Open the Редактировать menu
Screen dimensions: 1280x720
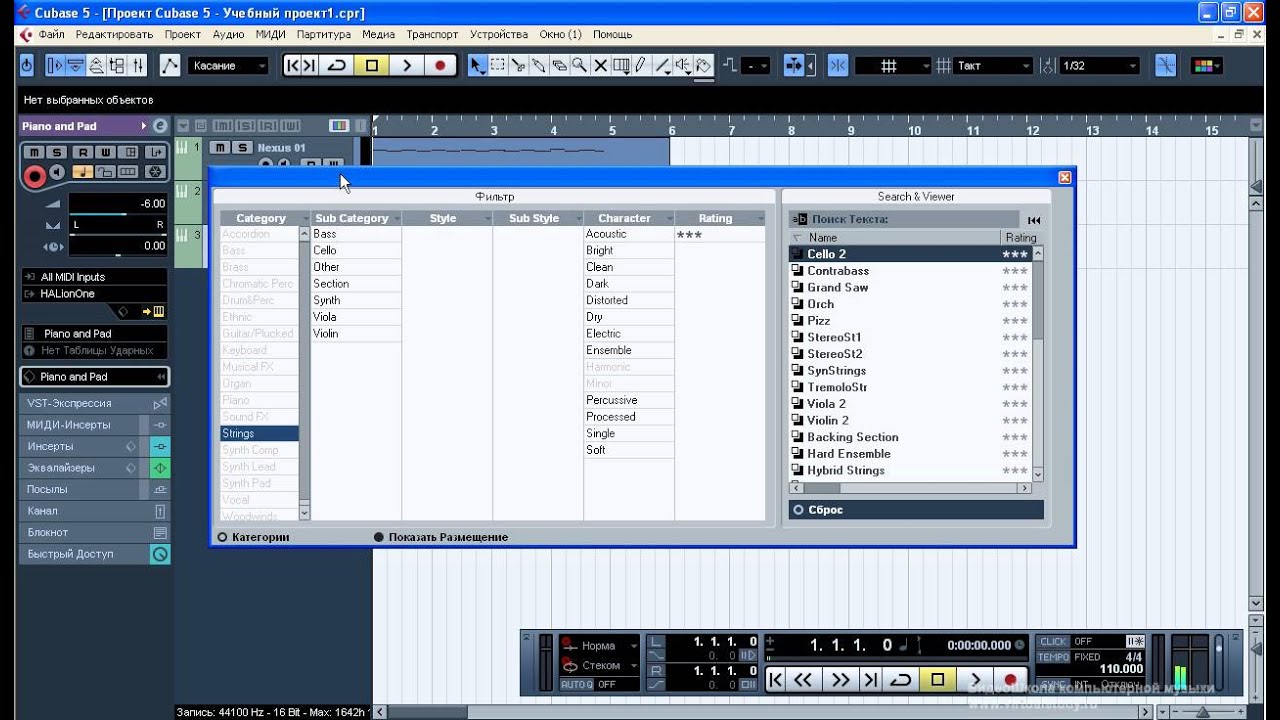[114, 34]
